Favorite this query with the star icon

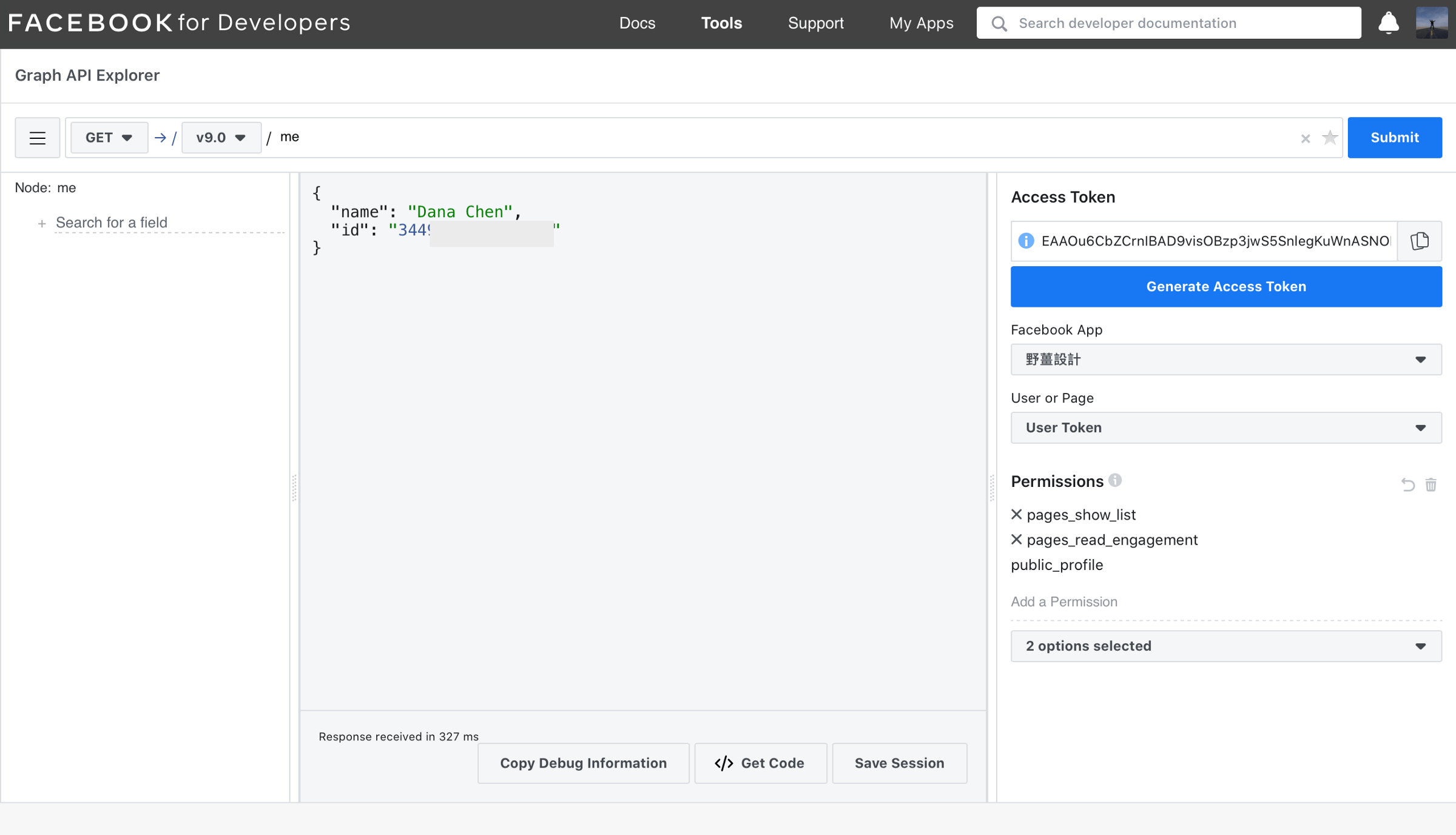coord(1329,138)
